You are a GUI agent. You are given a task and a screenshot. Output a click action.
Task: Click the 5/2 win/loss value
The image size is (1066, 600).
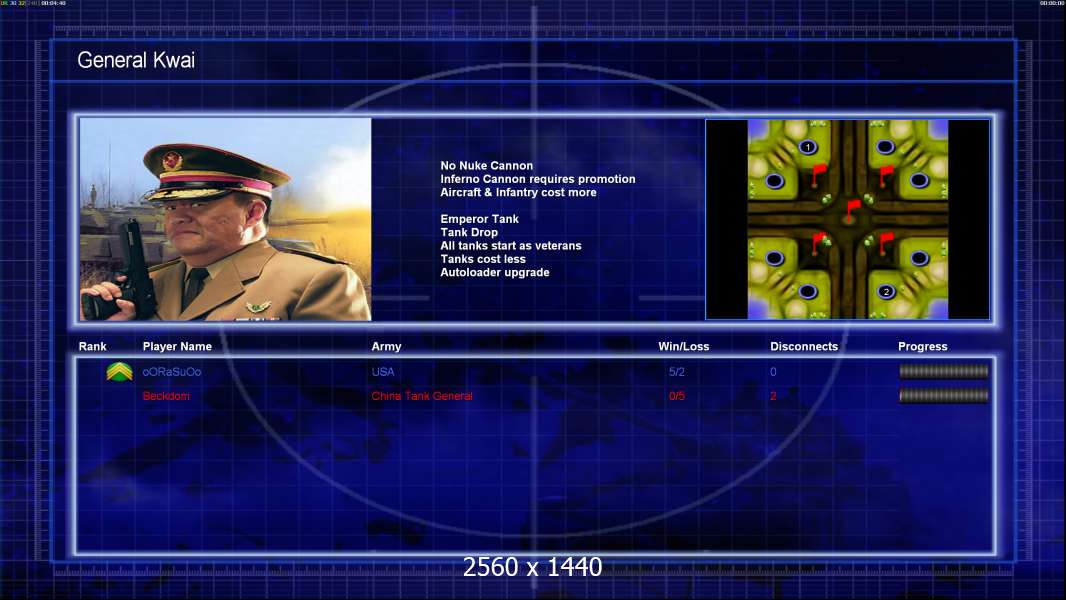coord(676,372)
